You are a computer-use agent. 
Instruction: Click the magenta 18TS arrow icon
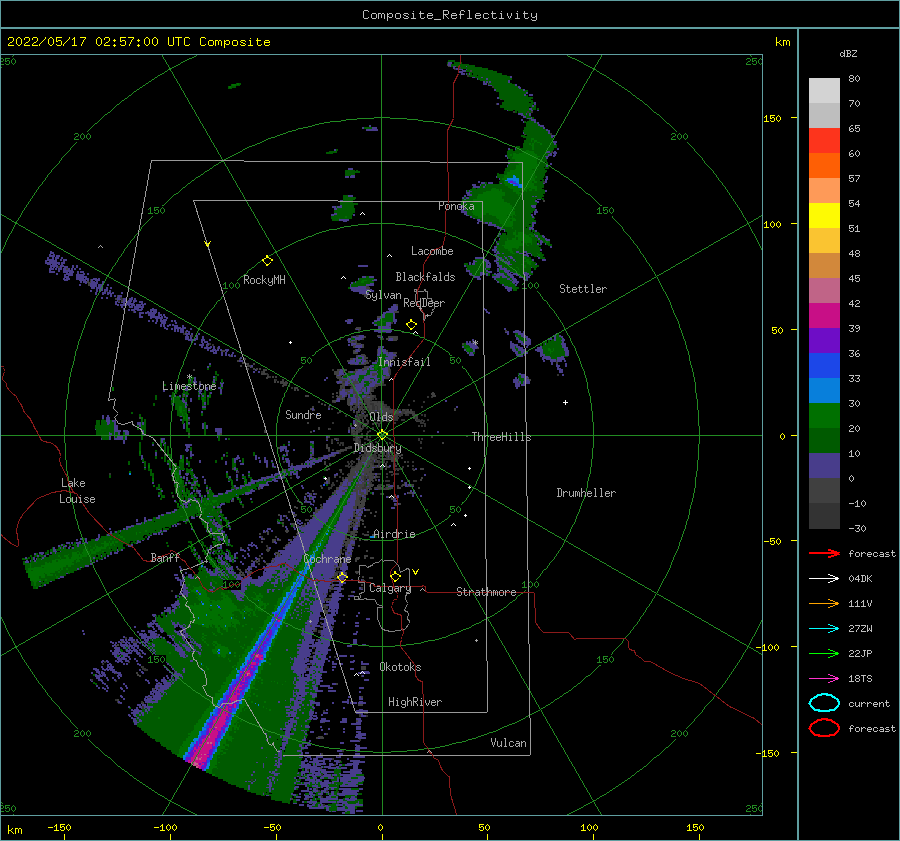coord(824,679)
